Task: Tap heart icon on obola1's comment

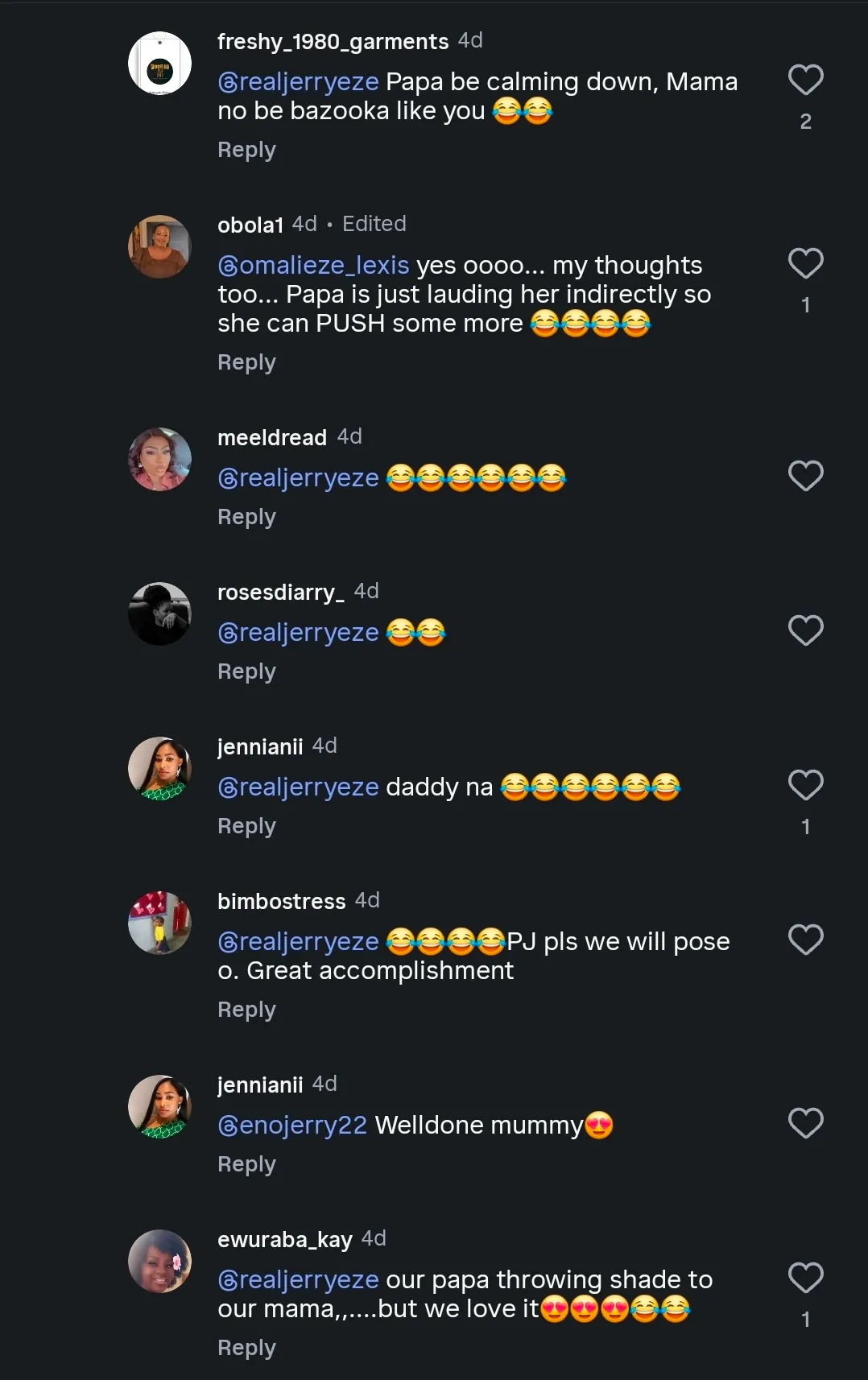Action: pos(805,263)
